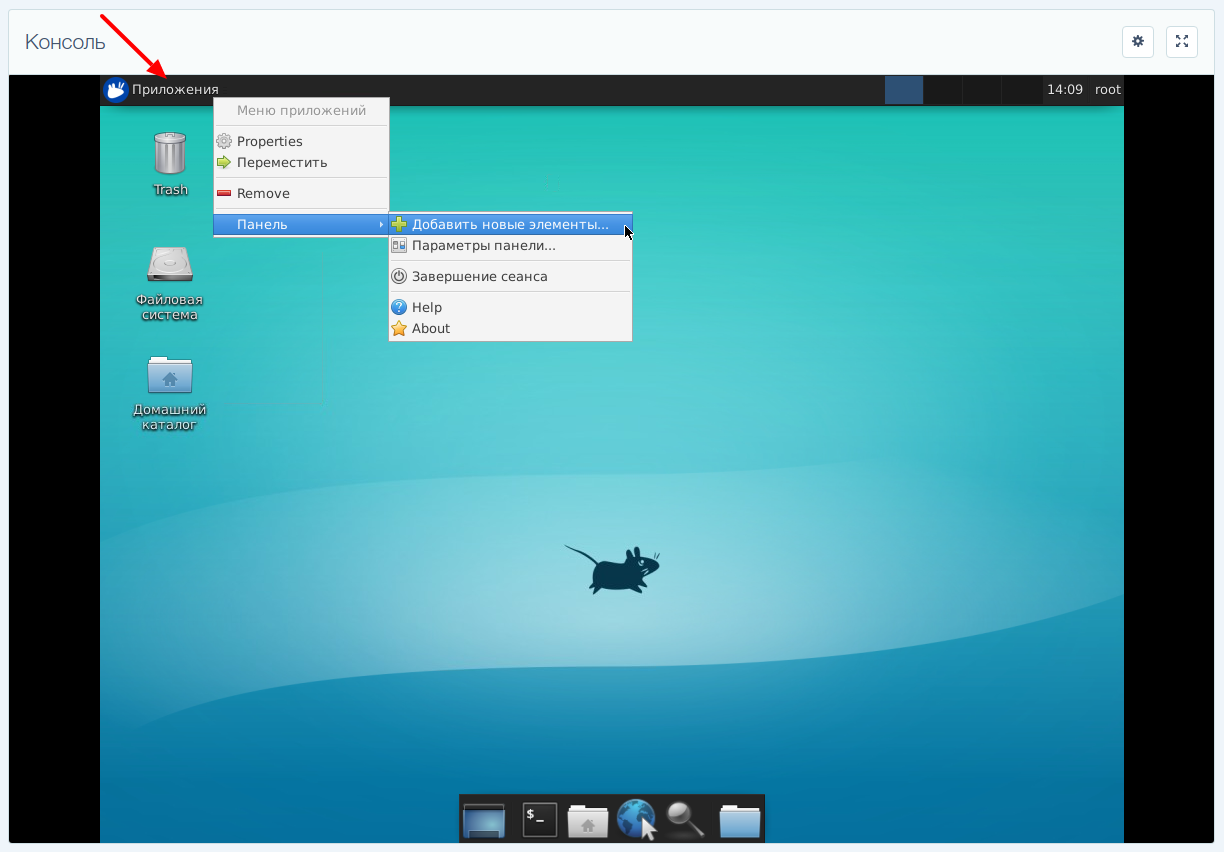
Task: Select Properties in the context menu
Action: 269,142
